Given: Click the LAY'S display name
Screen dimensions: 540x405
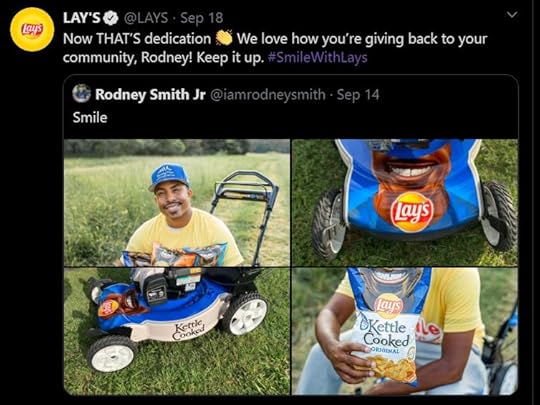Looking at the screenshot, I should [x=82, y=18].
